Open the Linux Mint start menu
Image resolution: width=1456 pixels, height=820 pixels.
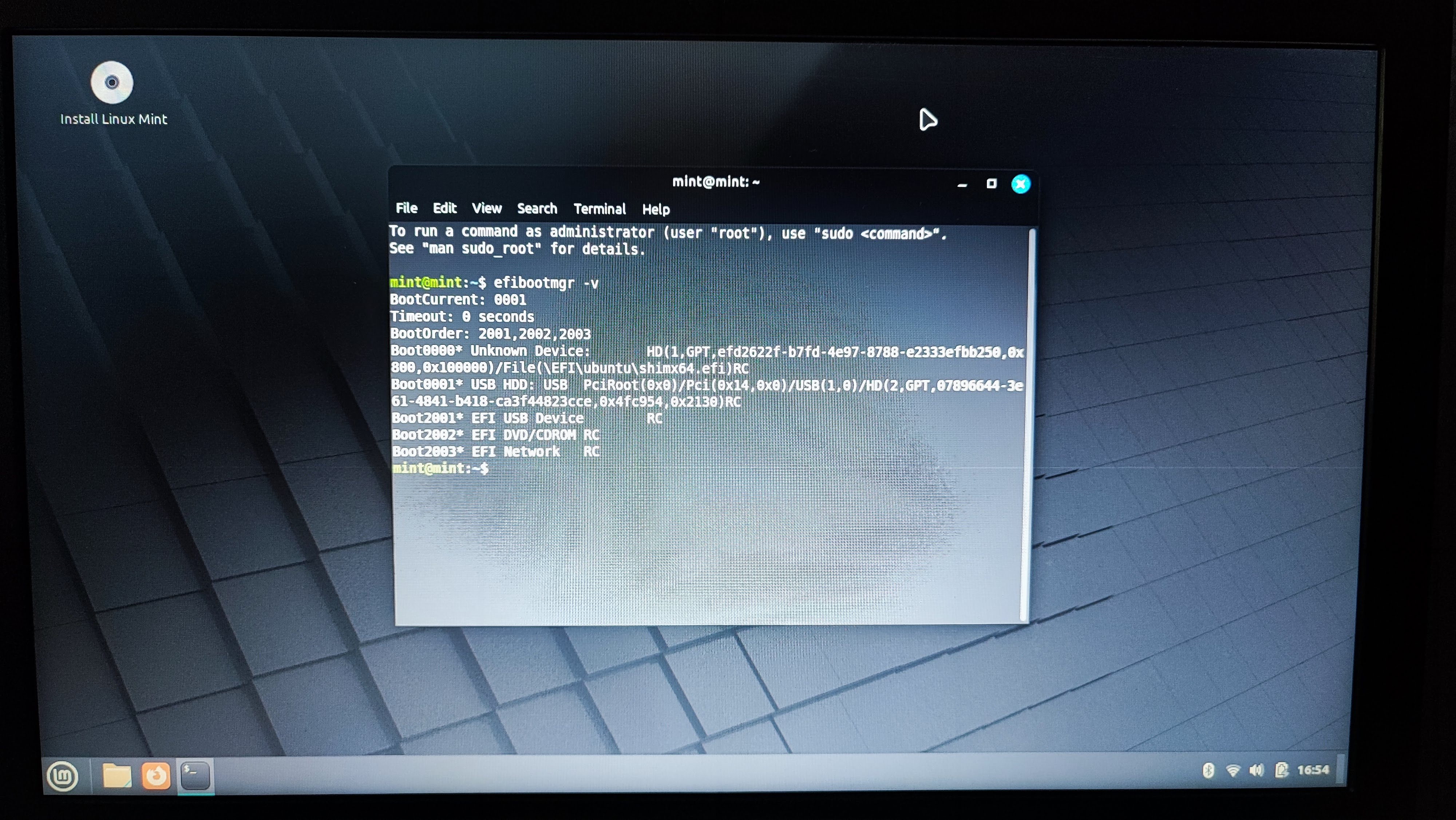[62, 776]
